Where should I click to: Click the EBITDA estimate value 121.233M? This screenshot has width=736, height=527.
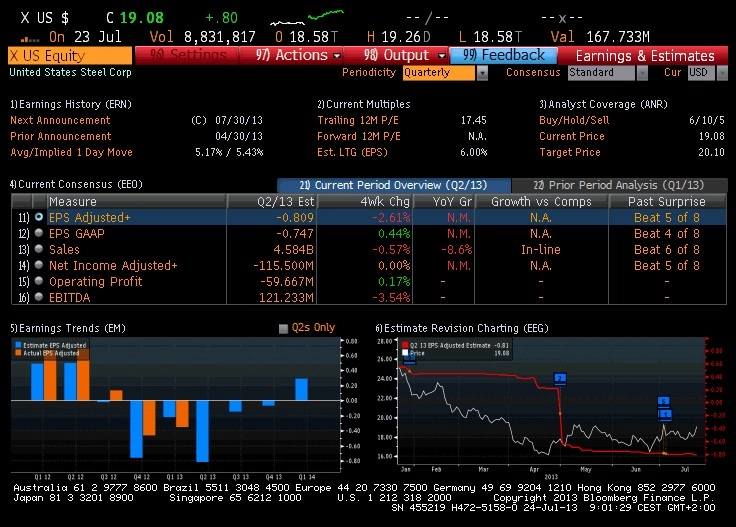coord(286,298)
